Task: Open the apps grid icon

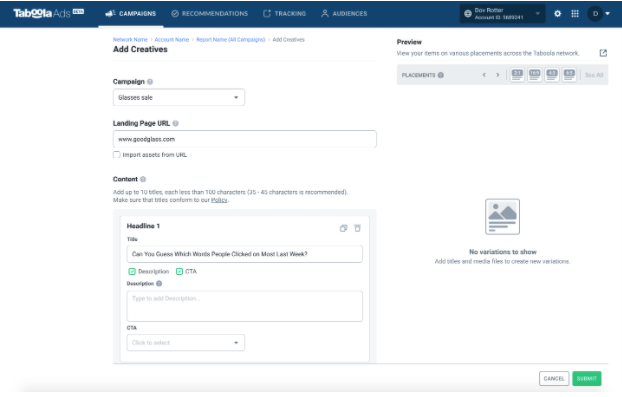Action: tap(575, 13)
